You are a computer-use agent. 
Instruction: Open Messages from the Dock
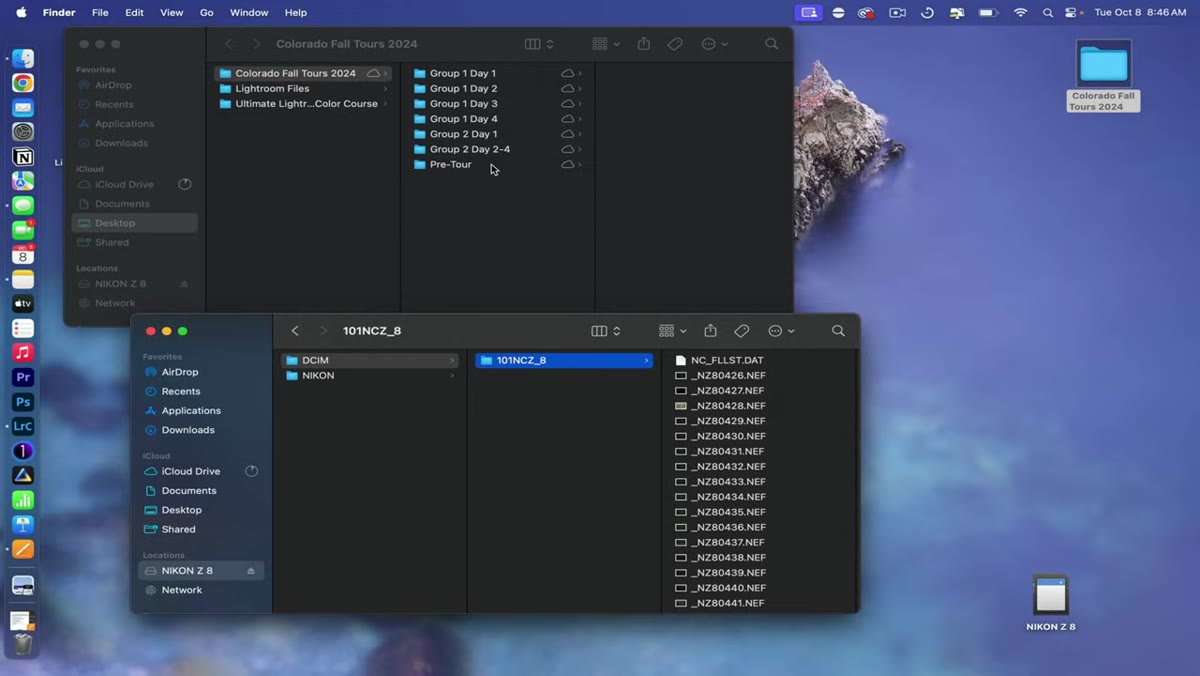click(x=23, y=206)
